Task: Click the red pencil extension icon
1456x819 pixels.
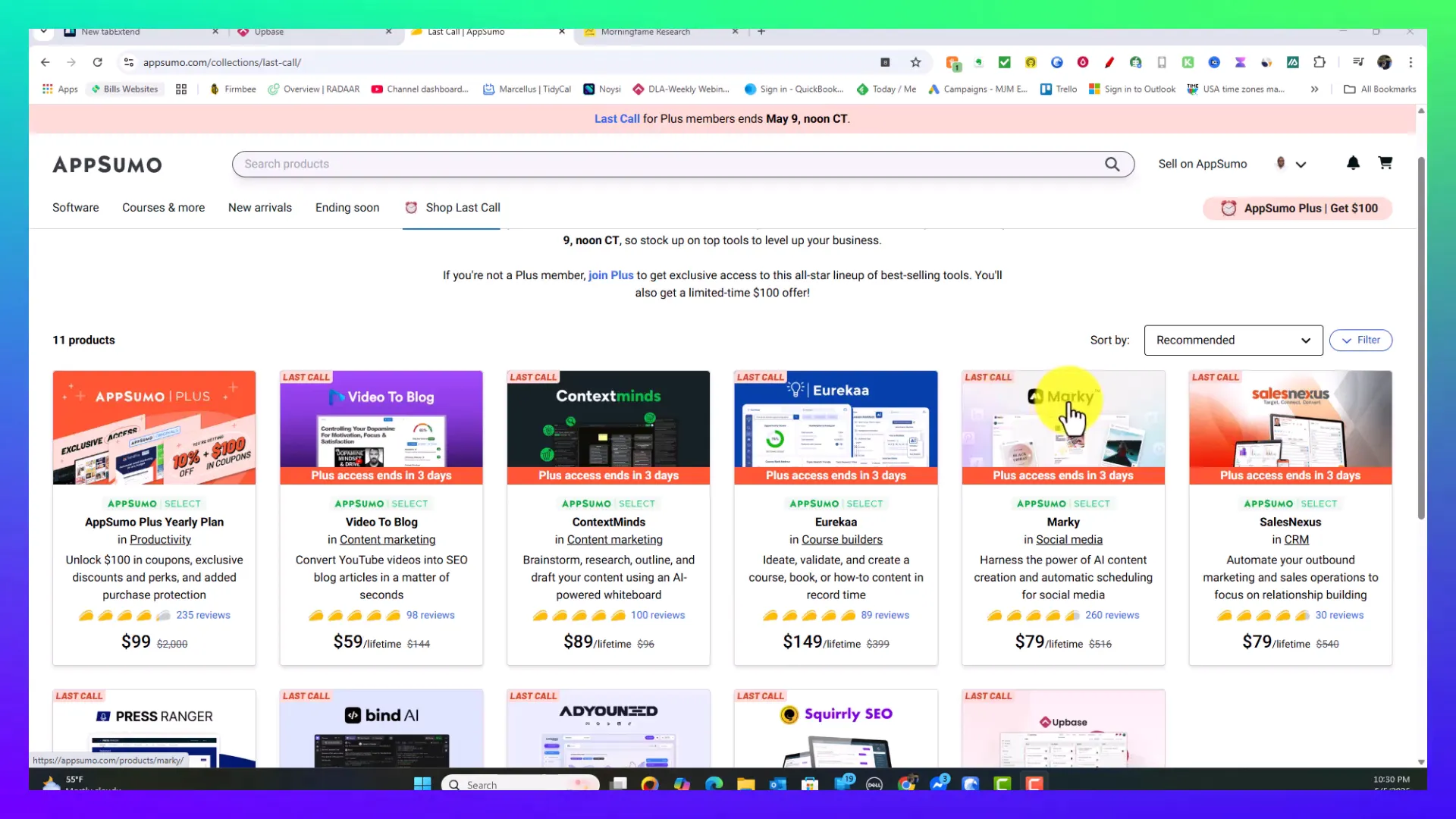Action: [1109, 62]
